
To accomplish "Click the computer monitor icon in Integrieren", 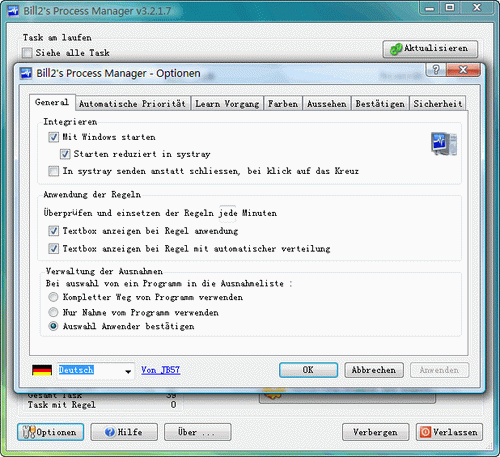I will point(444,144).
